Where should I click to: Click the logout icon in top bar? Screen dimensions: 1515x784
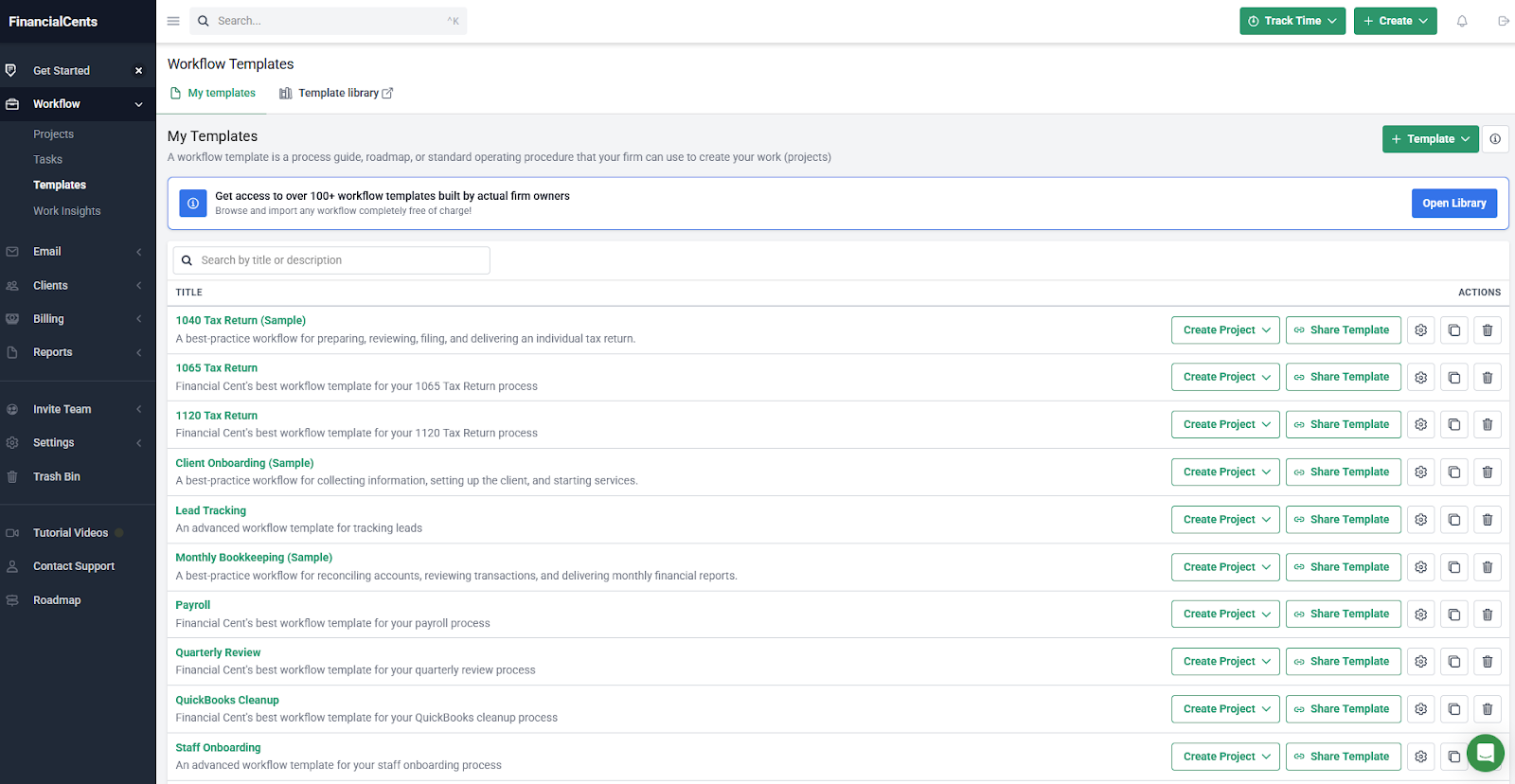(1503, 21)
